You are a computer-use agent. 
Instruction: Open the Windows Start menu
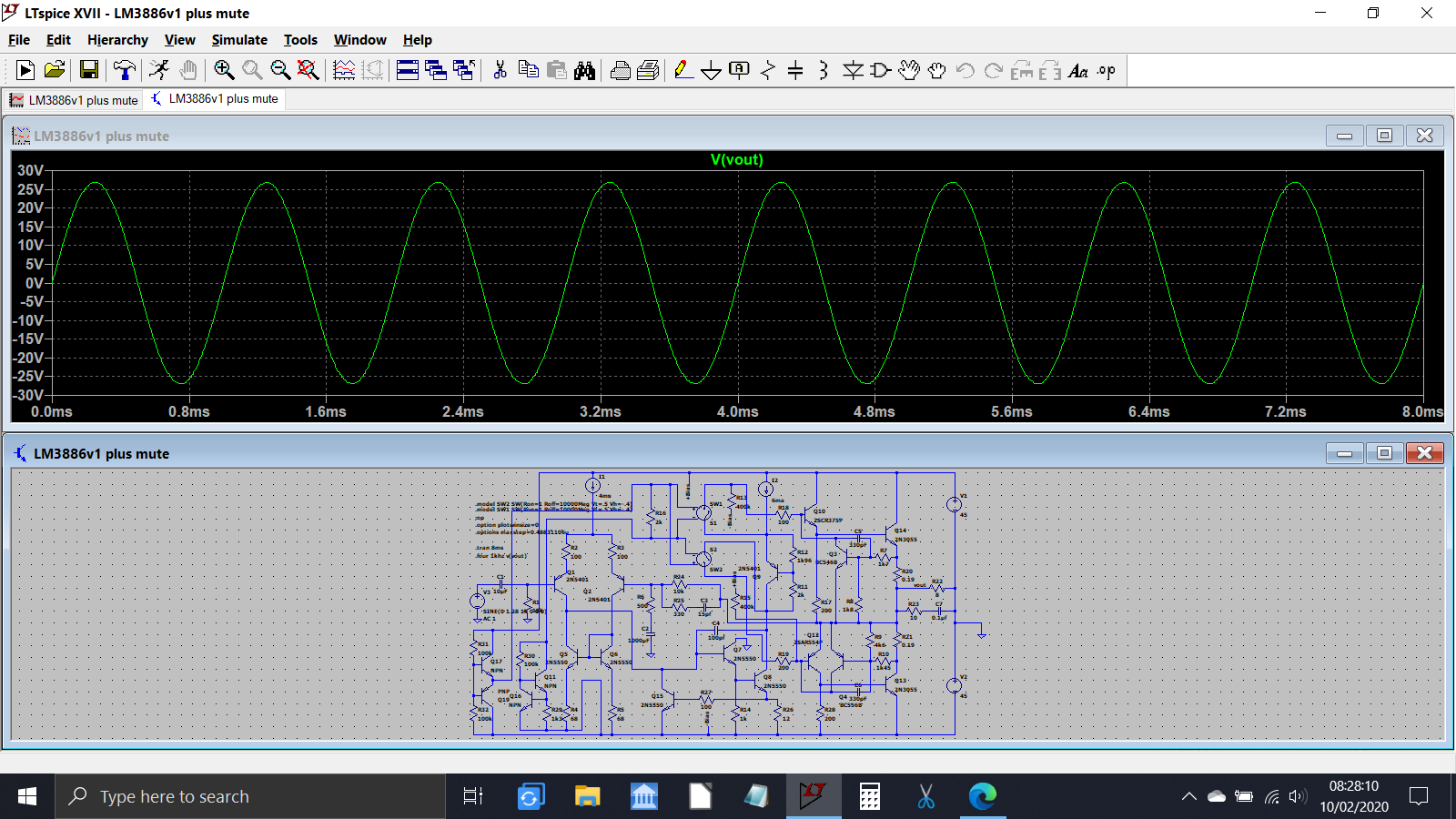coord(27,796)
